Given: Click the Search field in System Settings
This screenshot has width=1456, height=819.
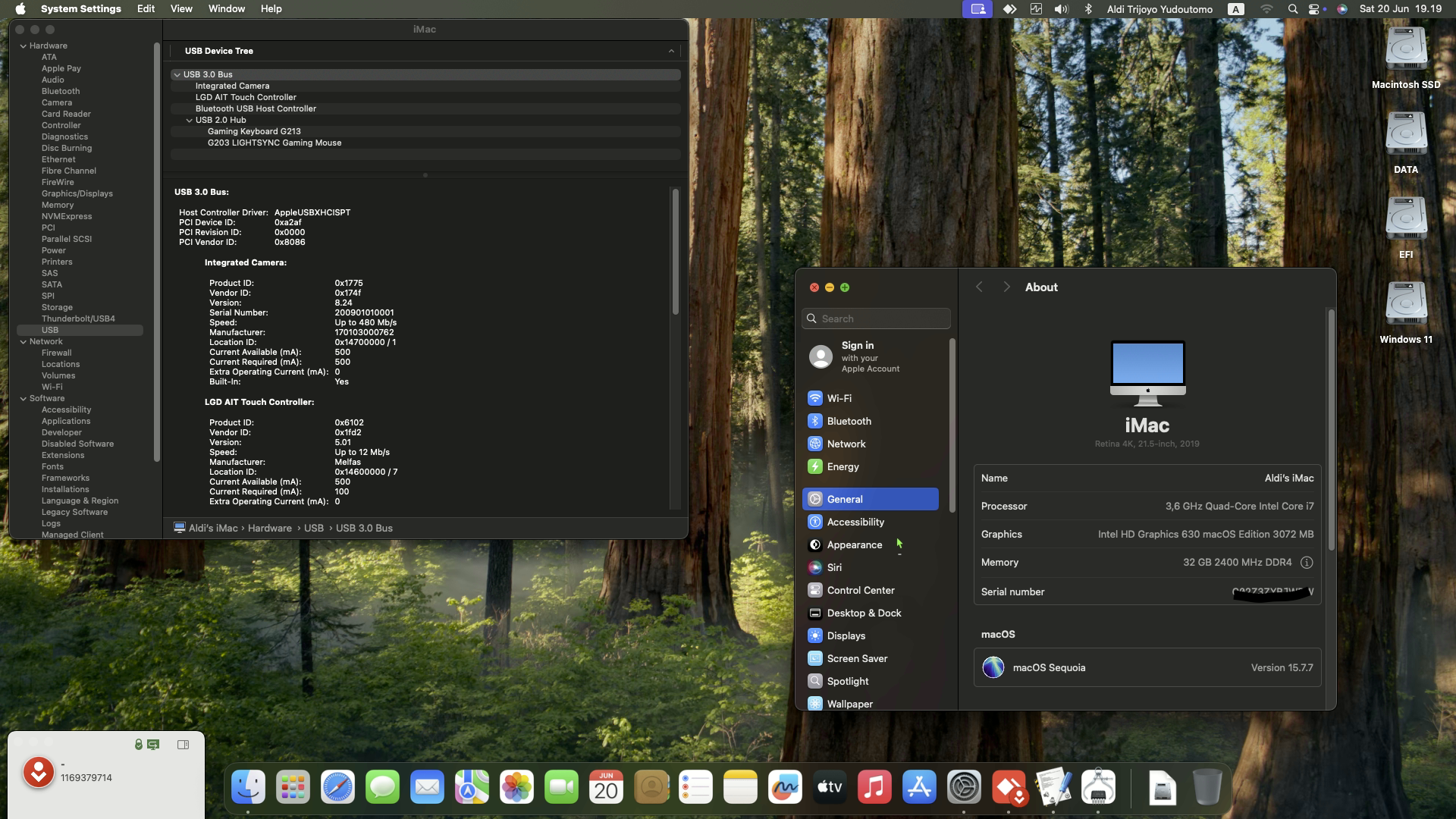Looking at the screenshot, I should coord(876,318).
